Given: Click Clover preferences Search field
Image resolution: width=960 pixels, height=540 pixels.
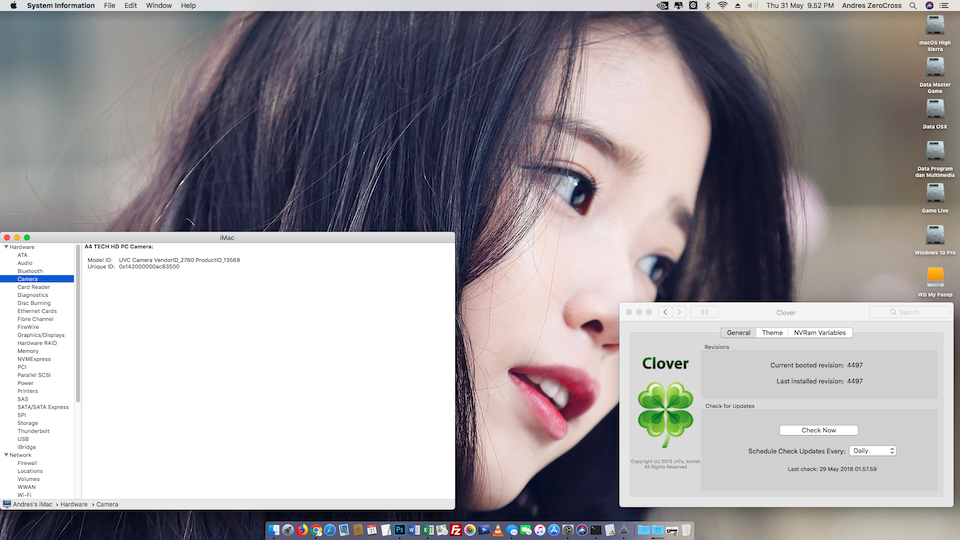Looking at the screenshot, I should point(909,312).
